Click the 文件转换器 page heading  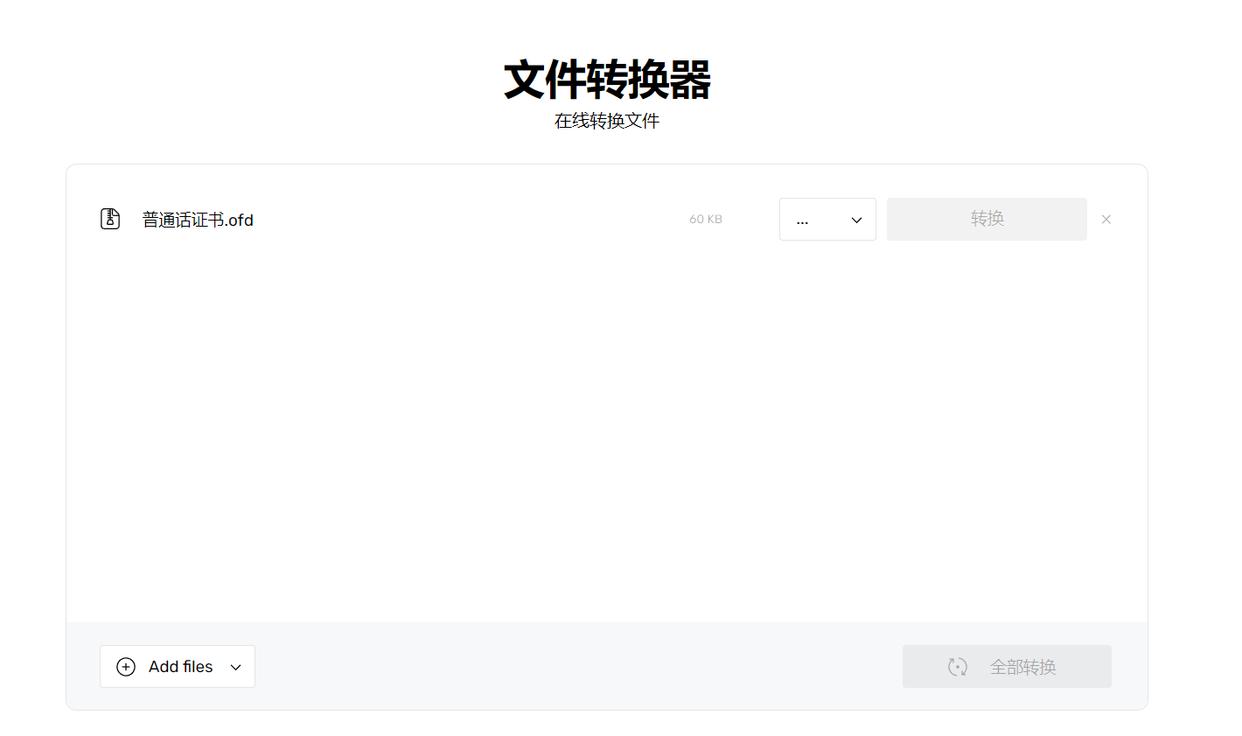(607, 80)
